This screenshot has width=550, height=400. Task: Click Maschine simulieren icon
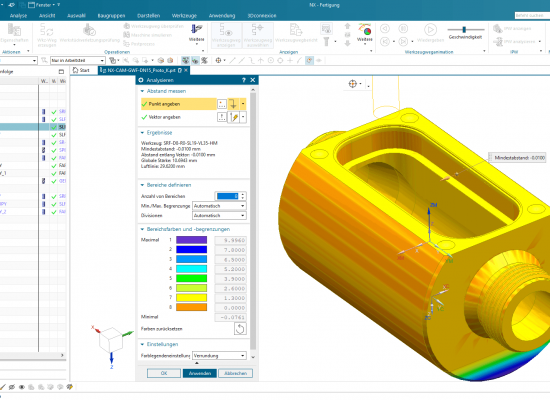tap(126, 35)
